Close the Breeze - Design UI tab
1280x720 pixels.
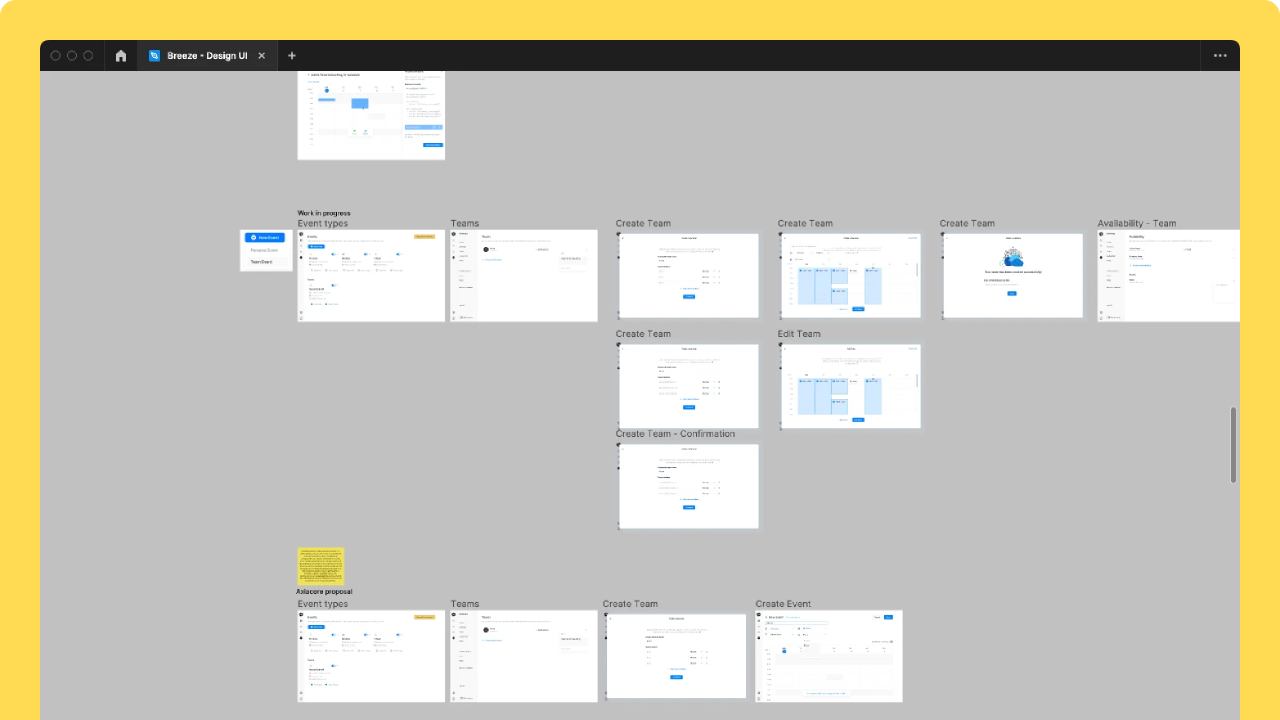pos(262,56)
